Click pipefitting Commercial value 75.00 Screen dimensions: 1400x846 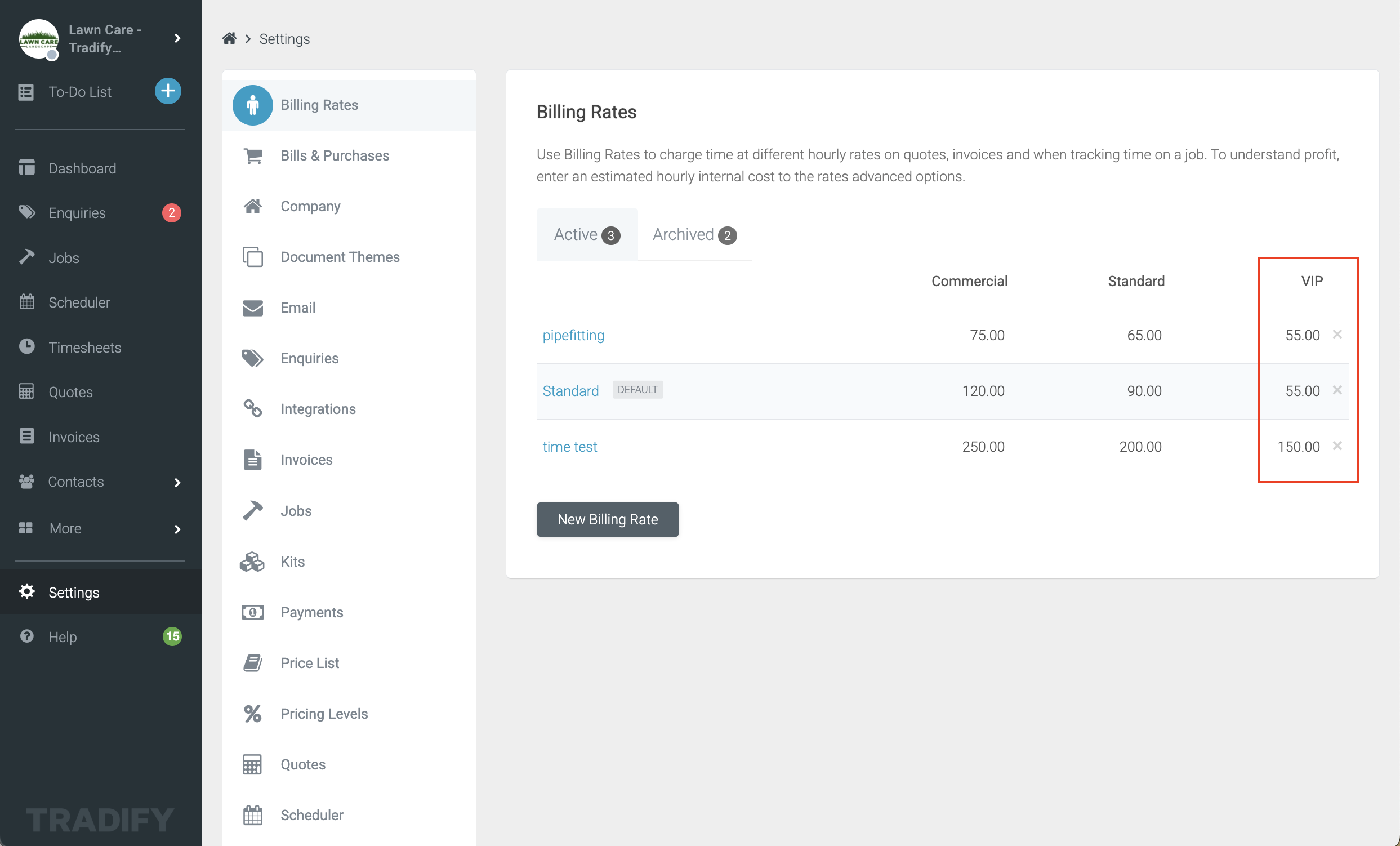click(987, 335)
